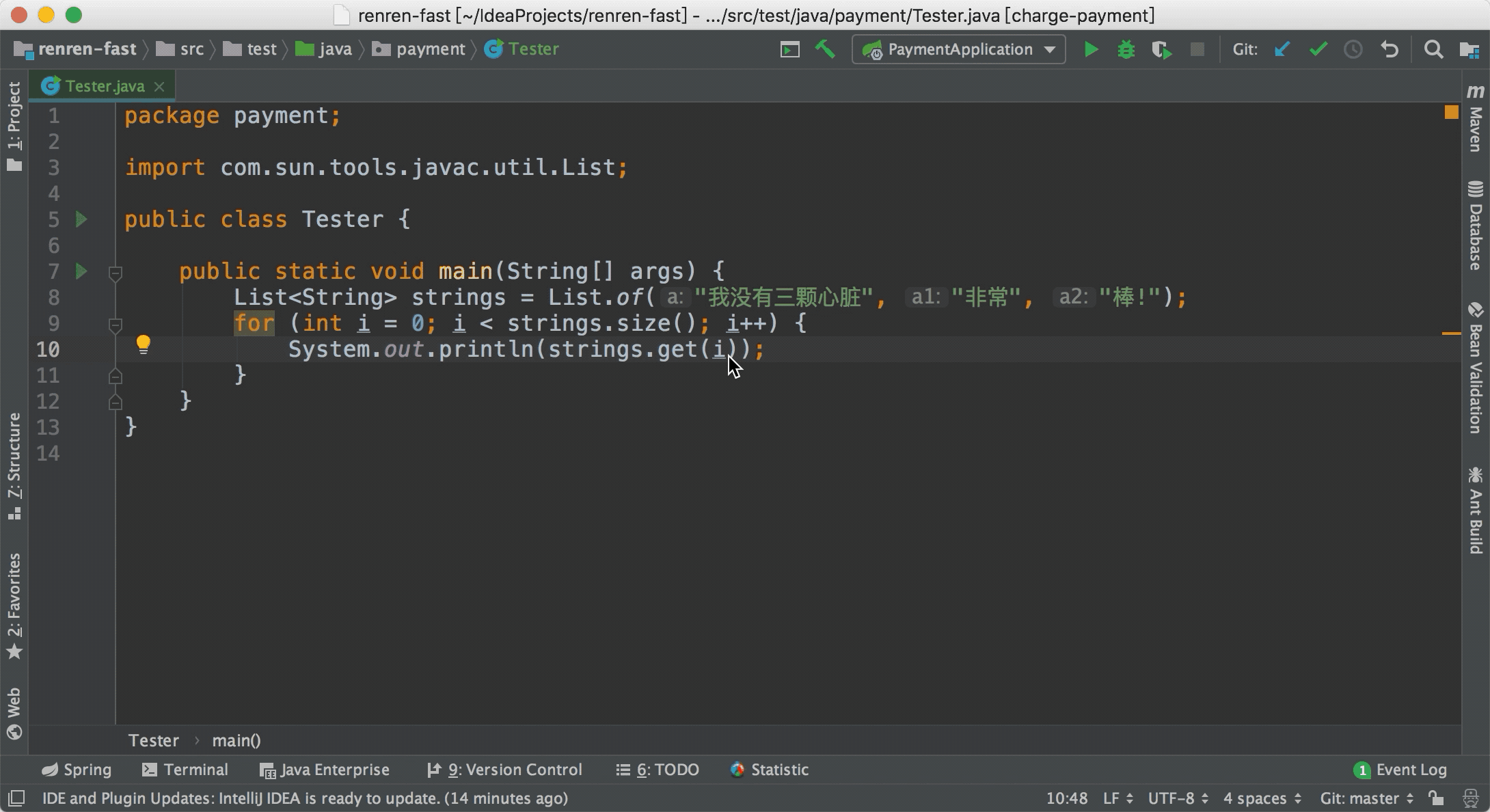The image size is (1490, 812).
Task: Toggle the Project tool window stripe
Action: click(x=14, y=126)
